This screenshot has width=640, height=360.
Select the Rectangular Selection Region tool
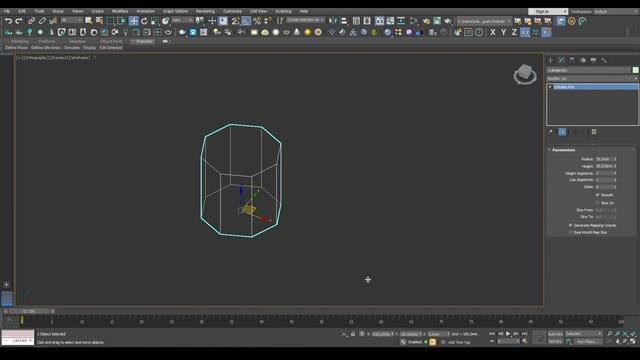click(110, 21)
